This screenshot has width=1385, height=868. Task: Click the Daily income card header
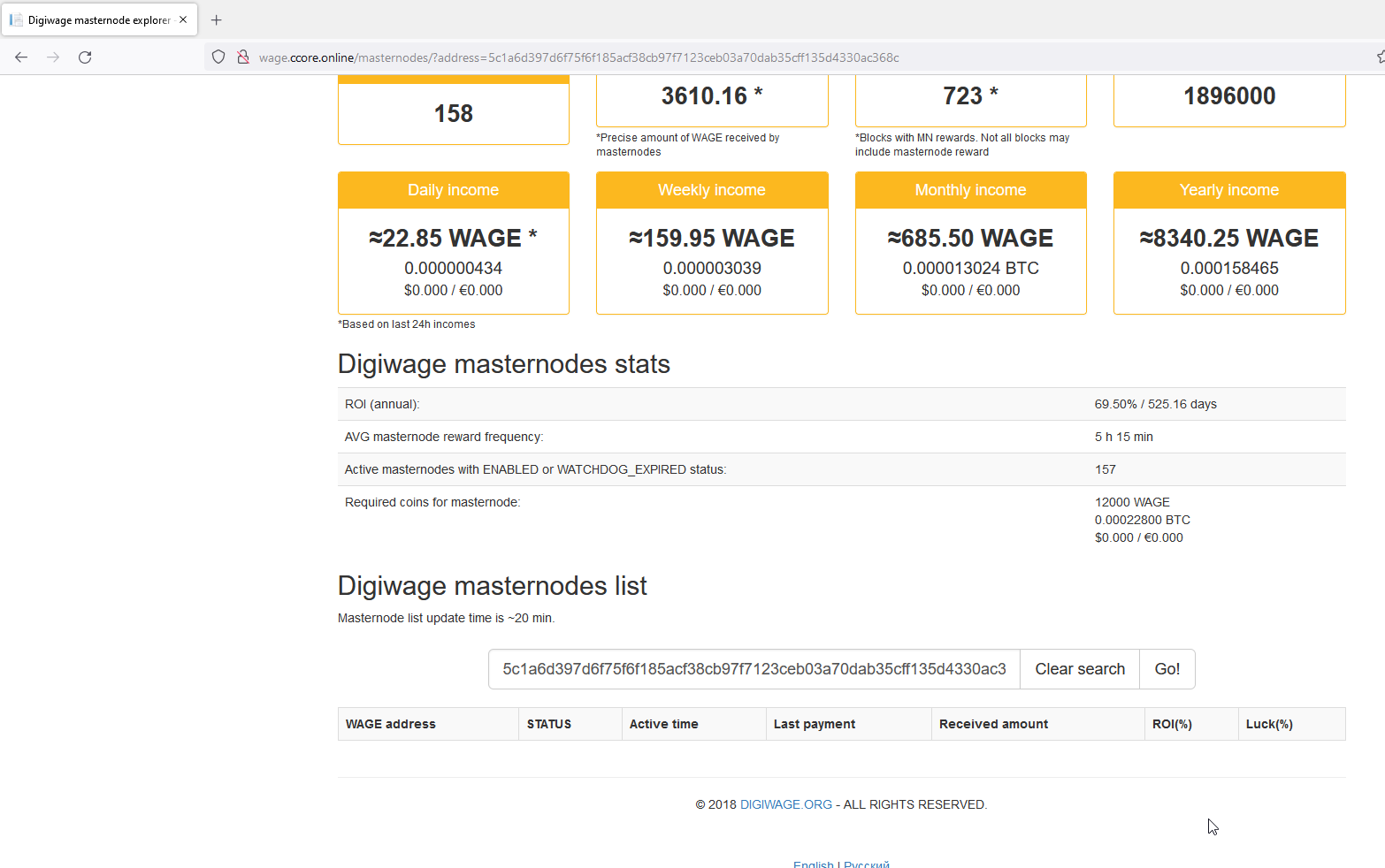point(454,190)
